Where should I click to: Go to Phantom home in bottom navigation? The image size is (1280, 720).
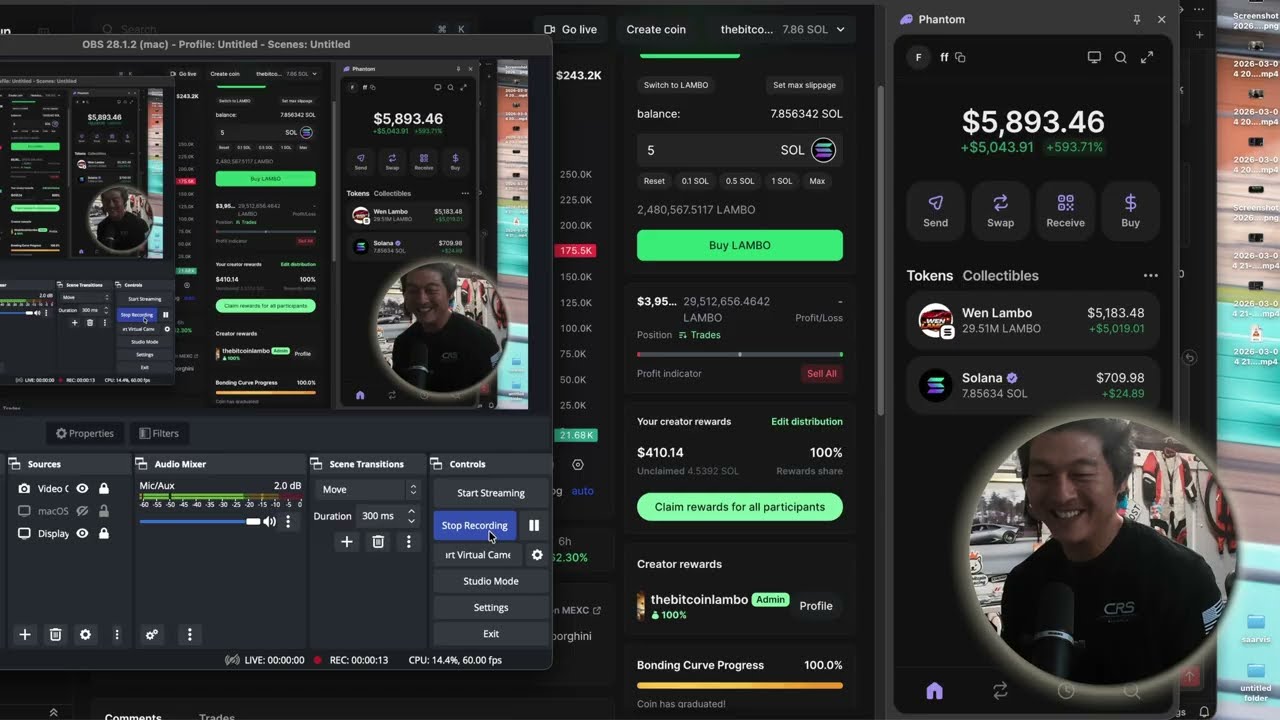[934, 691]
